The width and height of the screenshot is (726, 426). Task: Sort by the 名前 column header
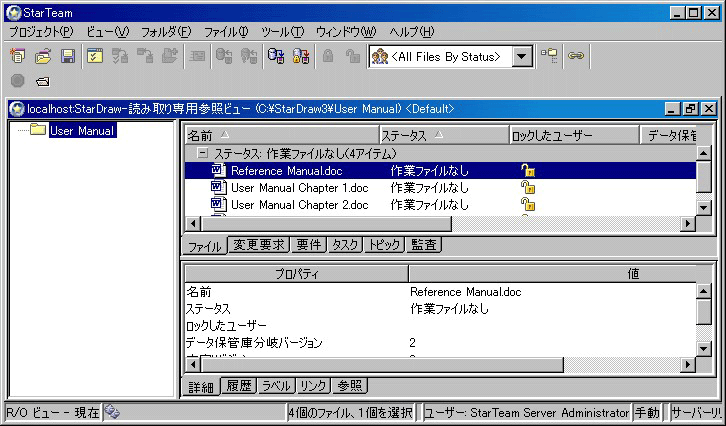282,135
